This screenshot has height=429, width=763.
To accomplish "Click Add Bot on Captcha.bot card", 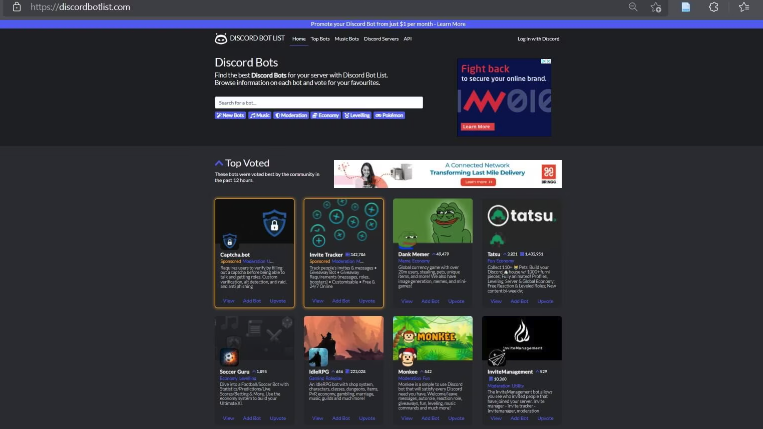I will [252, 301].
